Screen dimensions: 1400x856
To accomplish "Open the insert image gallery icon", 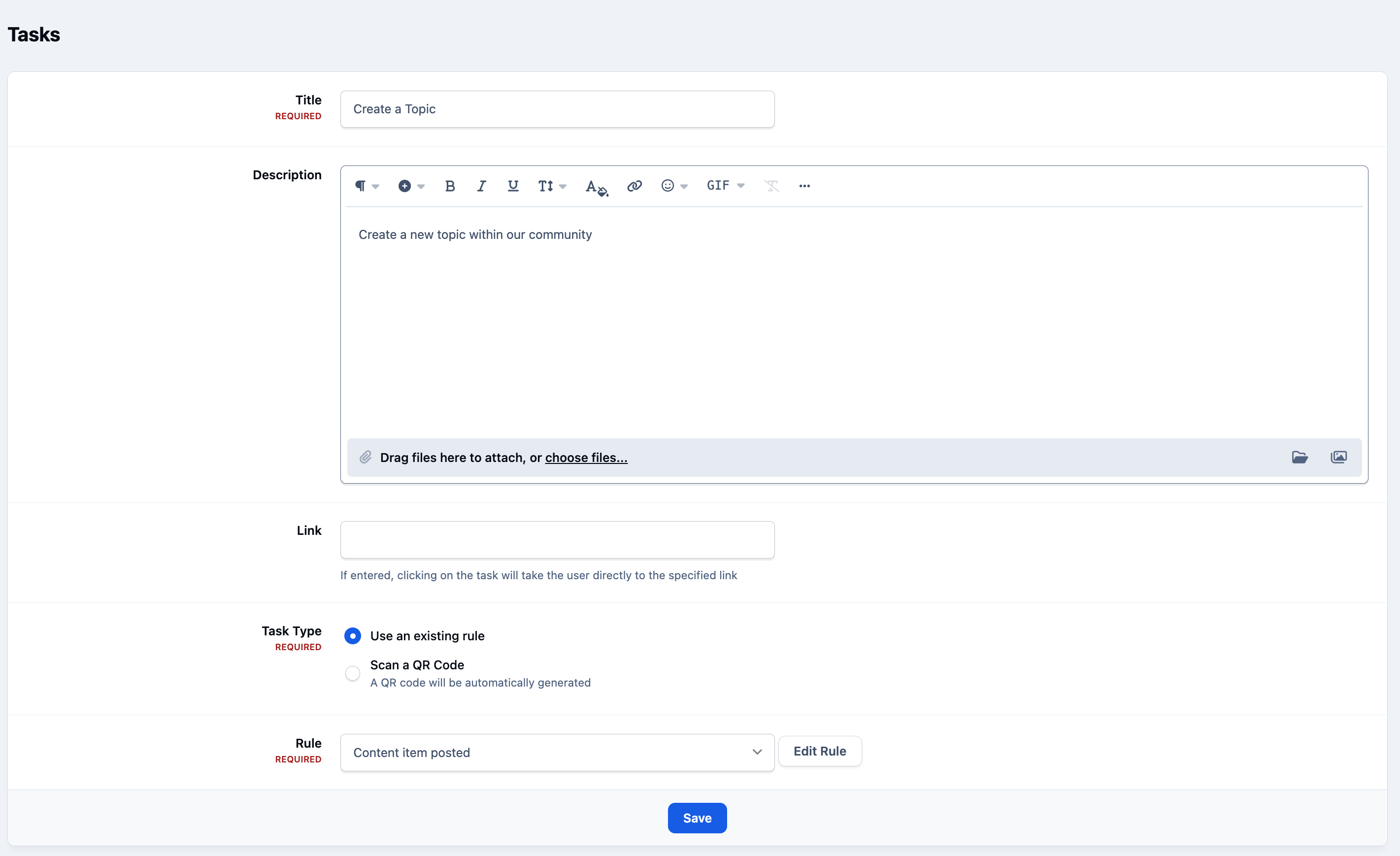I will click(x=1338, y=457).
